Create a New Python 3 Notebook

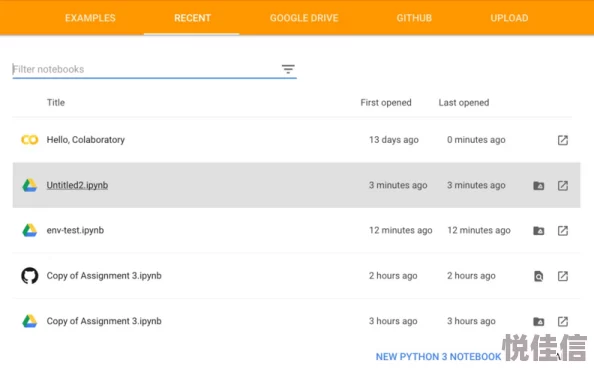[x=438, y=357]
